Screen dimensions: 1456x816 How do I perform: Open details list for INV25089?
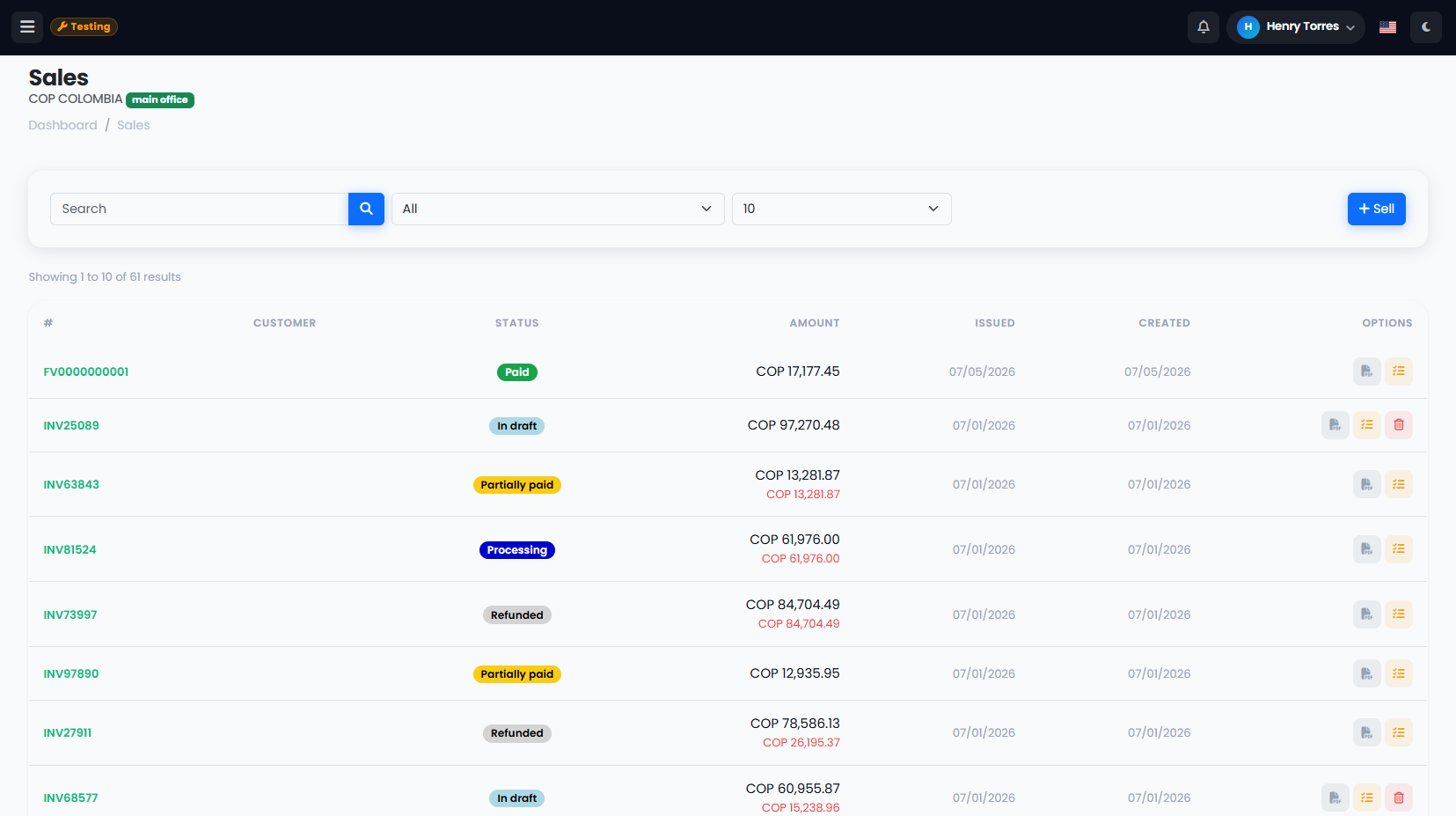click(x=1366, y=425)
